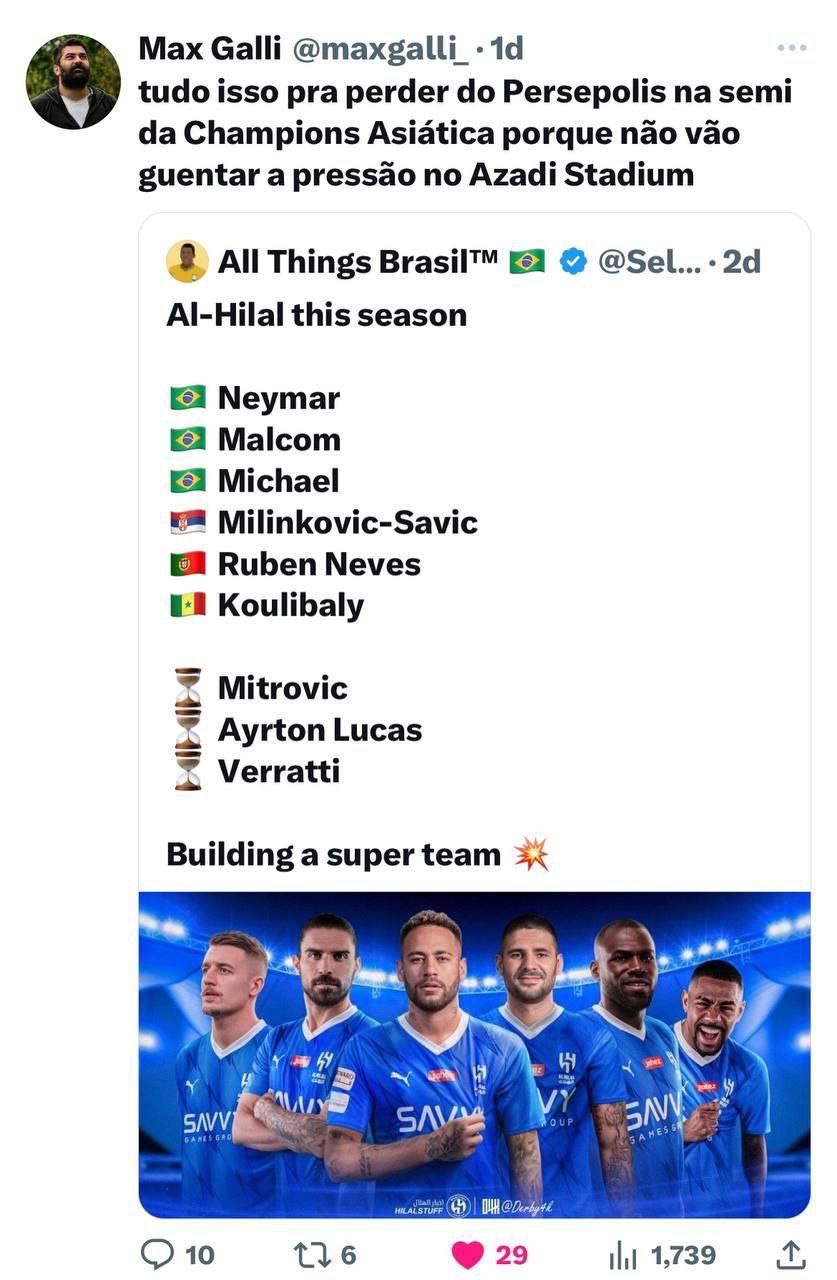Click the blue verified badge

click(x=572, y=262)
